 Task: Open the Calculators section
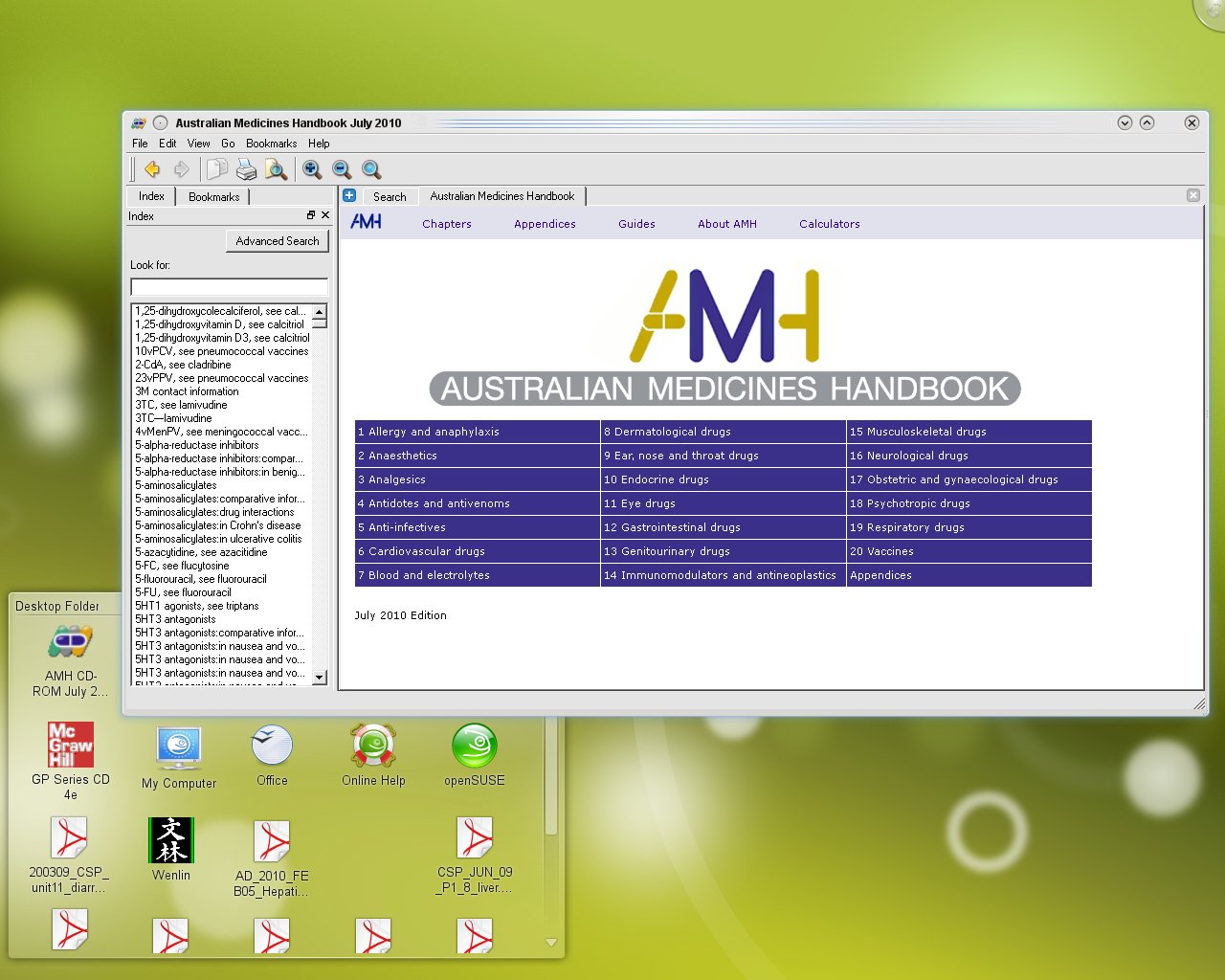click(829, 223)
